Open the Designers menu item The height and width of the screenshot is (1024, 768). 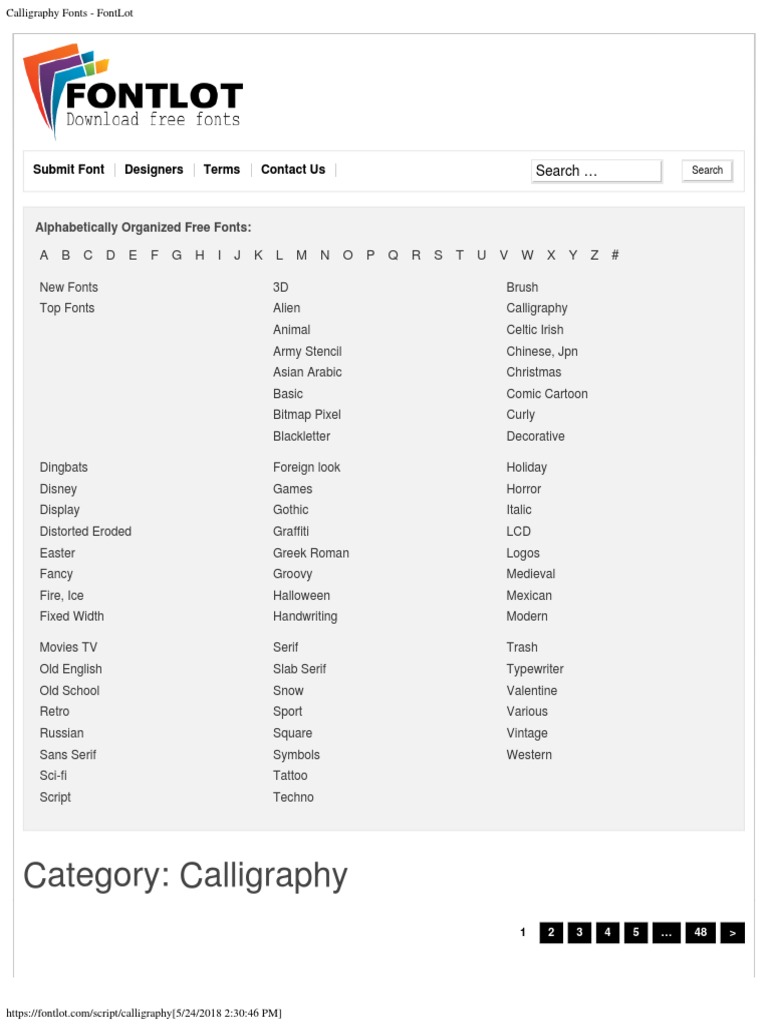click(x=154, y=170)
